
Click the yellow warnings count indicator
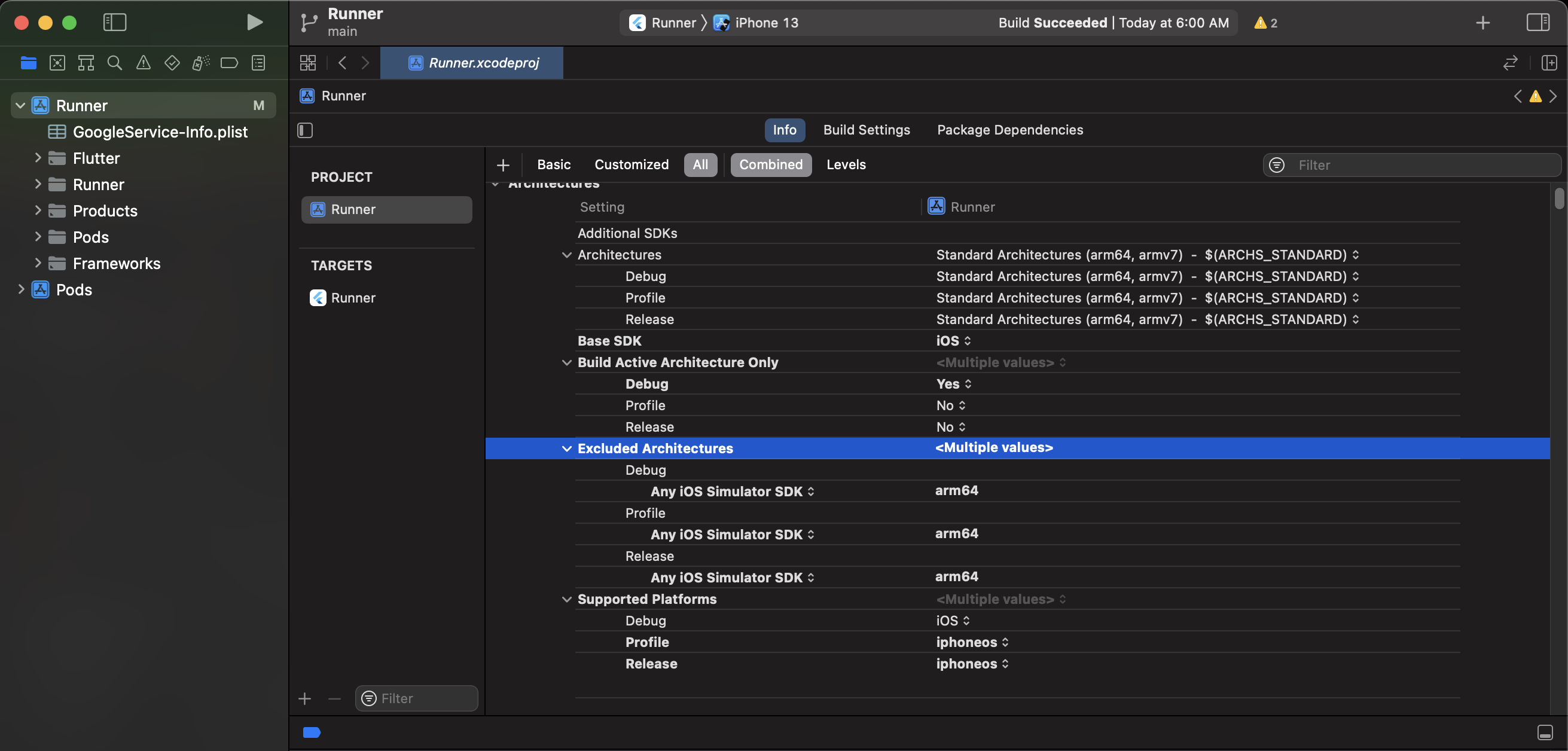click(x=1266, y=23)
